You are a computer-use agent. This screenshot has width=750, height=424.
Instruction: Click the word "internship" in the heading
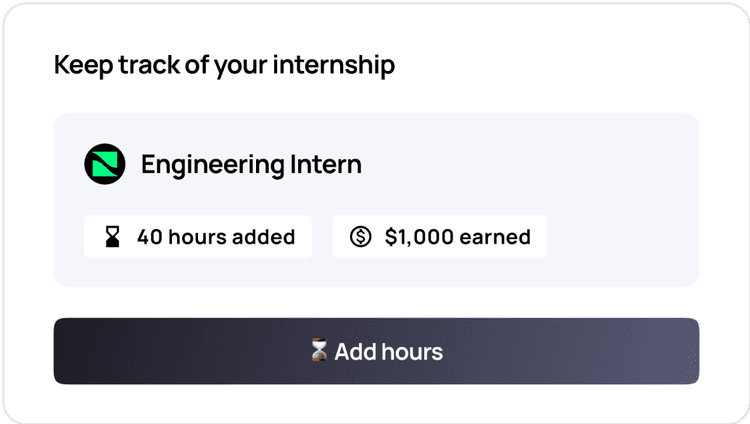pyautogui.click(x=334, y=65)
